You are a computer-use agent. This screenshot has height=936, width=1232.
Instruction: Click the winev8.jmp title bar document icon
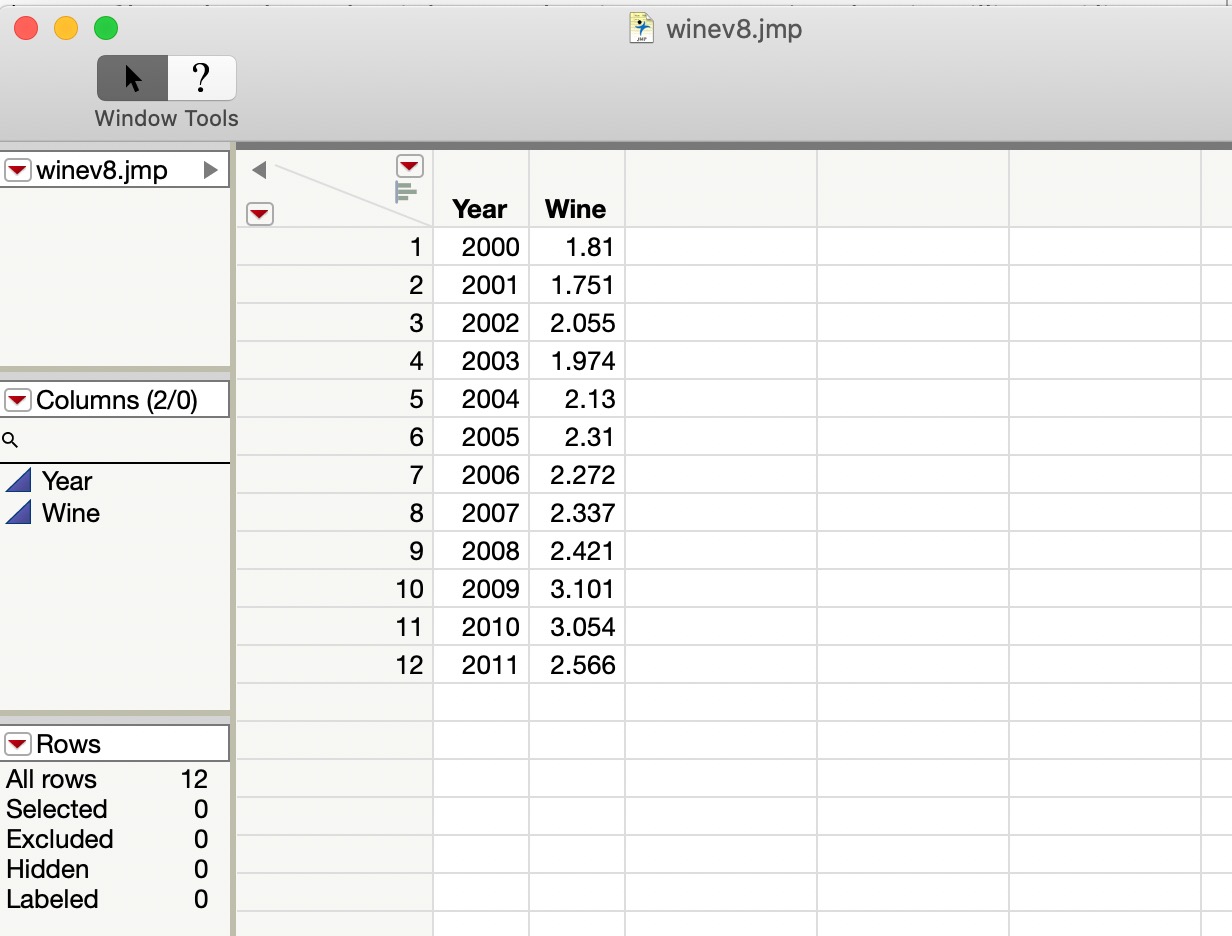click(x=641, y=28)
